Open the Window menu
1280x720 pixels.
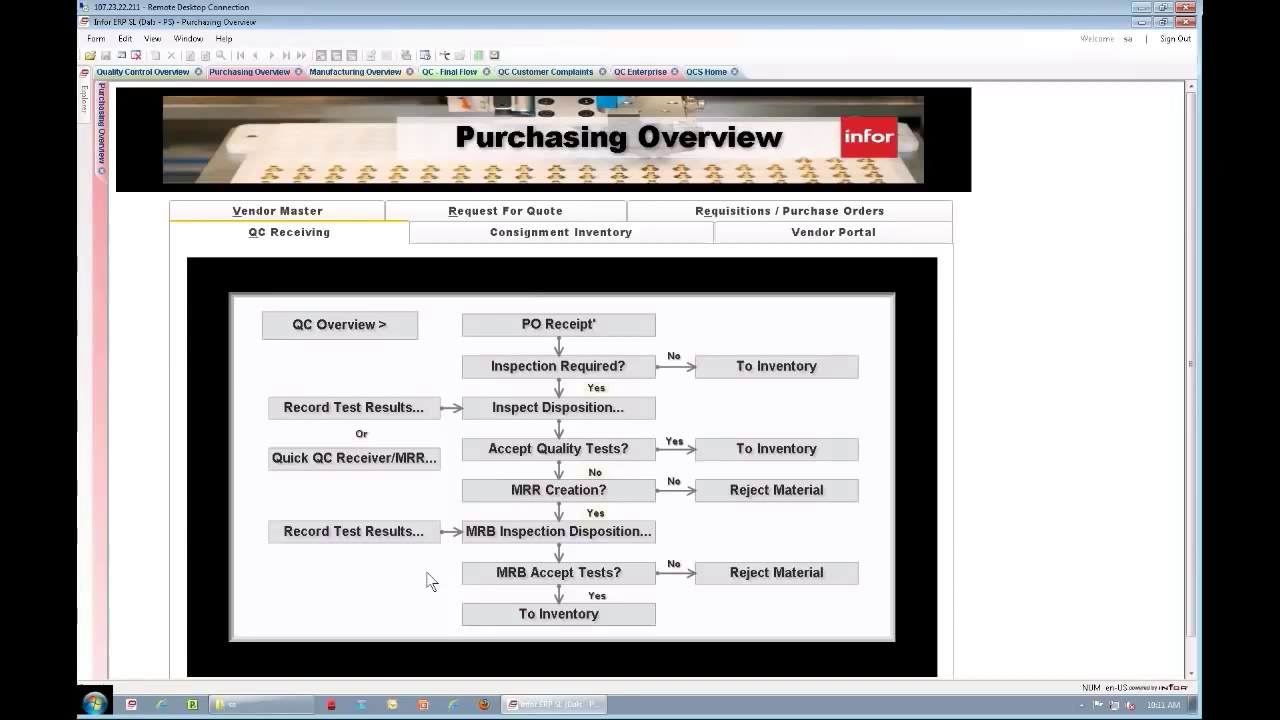point(188,39)
